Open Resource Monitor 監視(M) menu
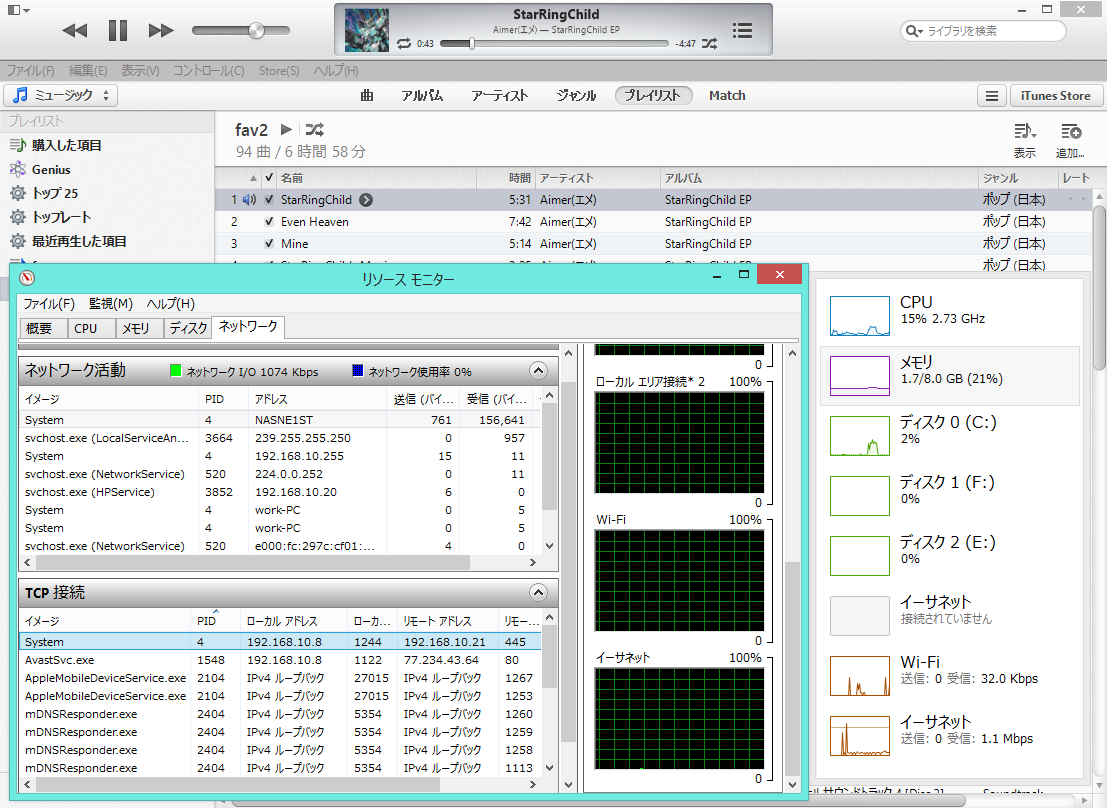The image size is (1107, 808). point(111,304)
